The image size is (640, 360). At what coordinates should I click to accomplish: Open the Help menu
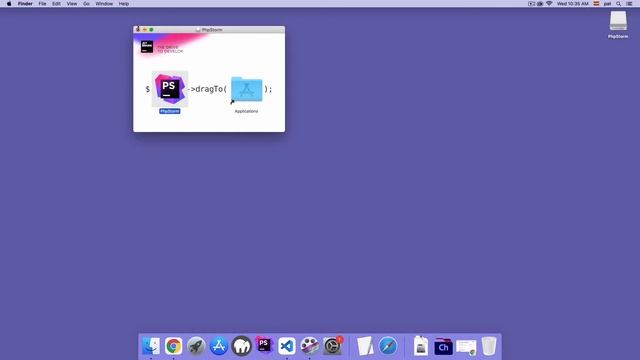[124, 4]
